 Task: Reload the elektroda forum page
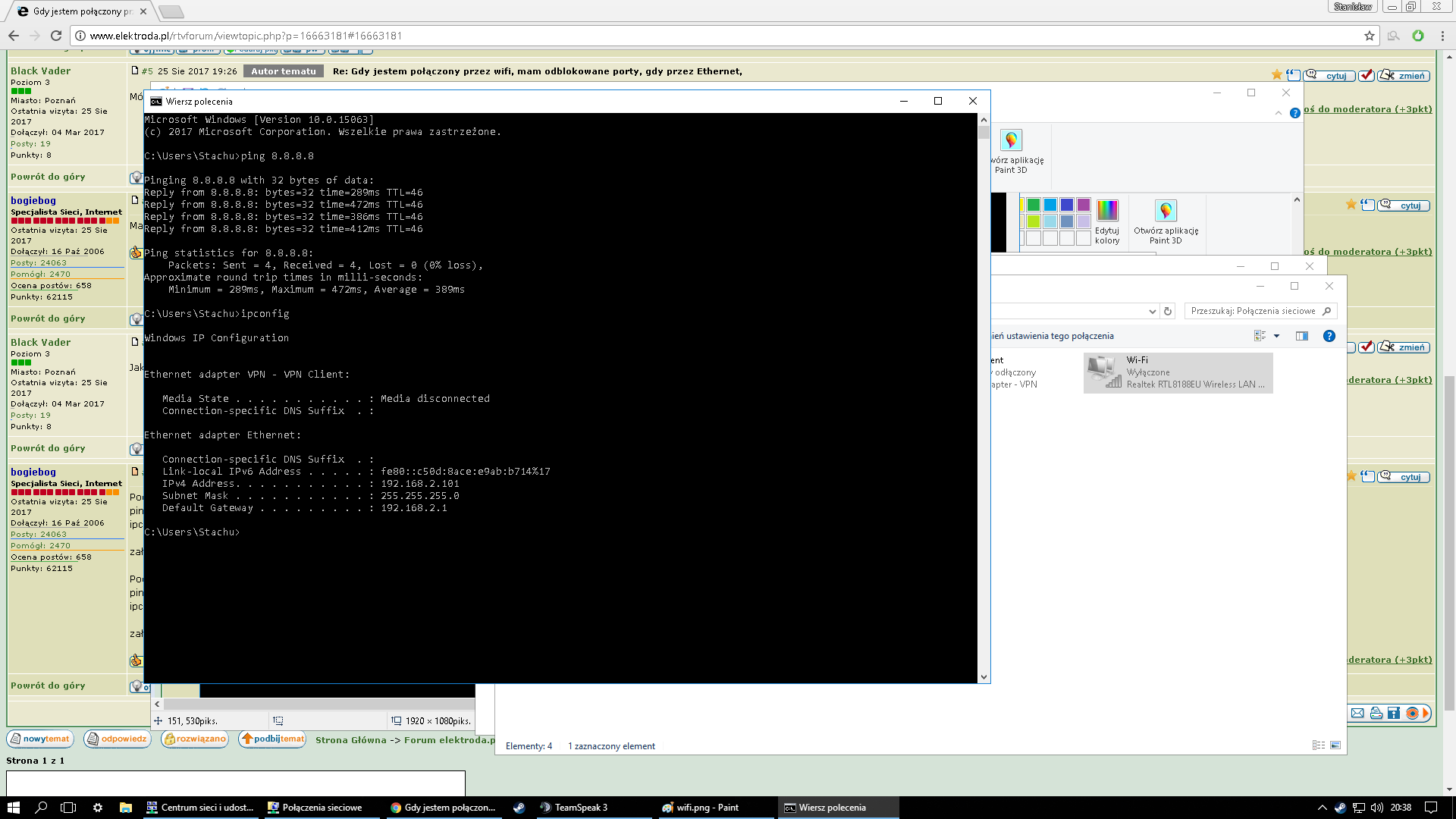[x=55, y=36]
